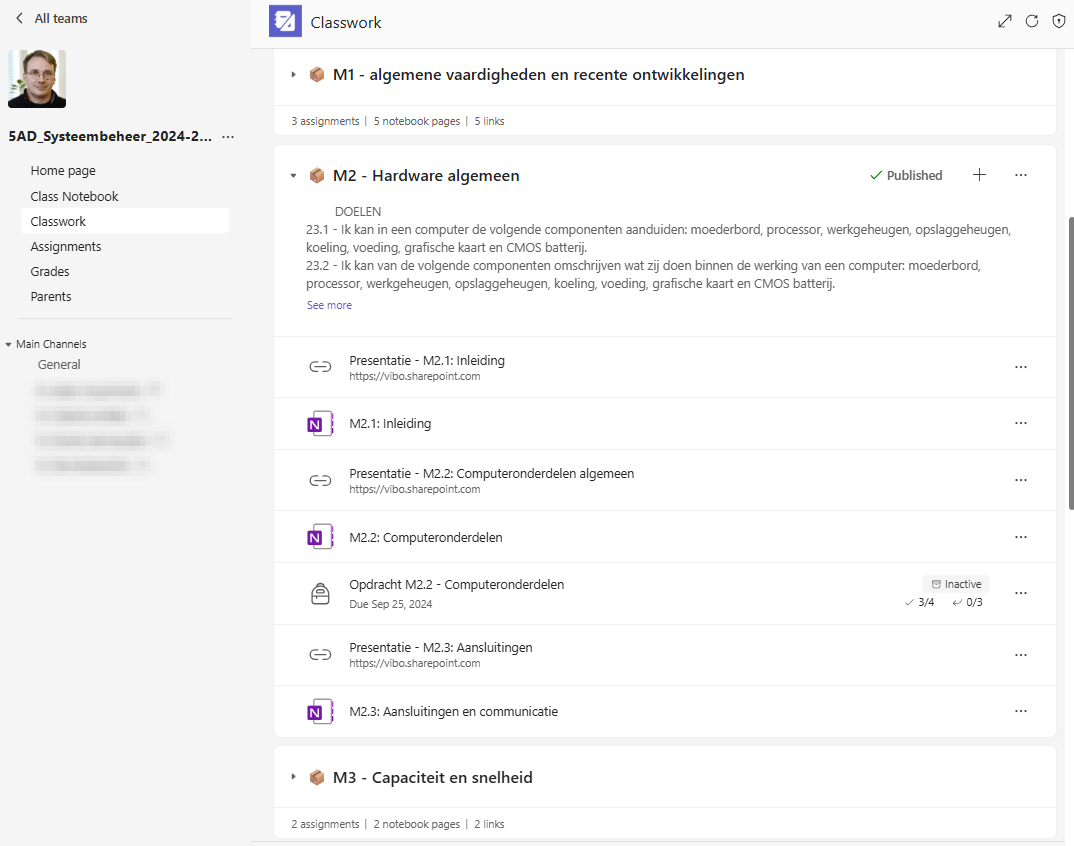Open options for Presentatie M2.1: Inleiding

(1020, 367)
